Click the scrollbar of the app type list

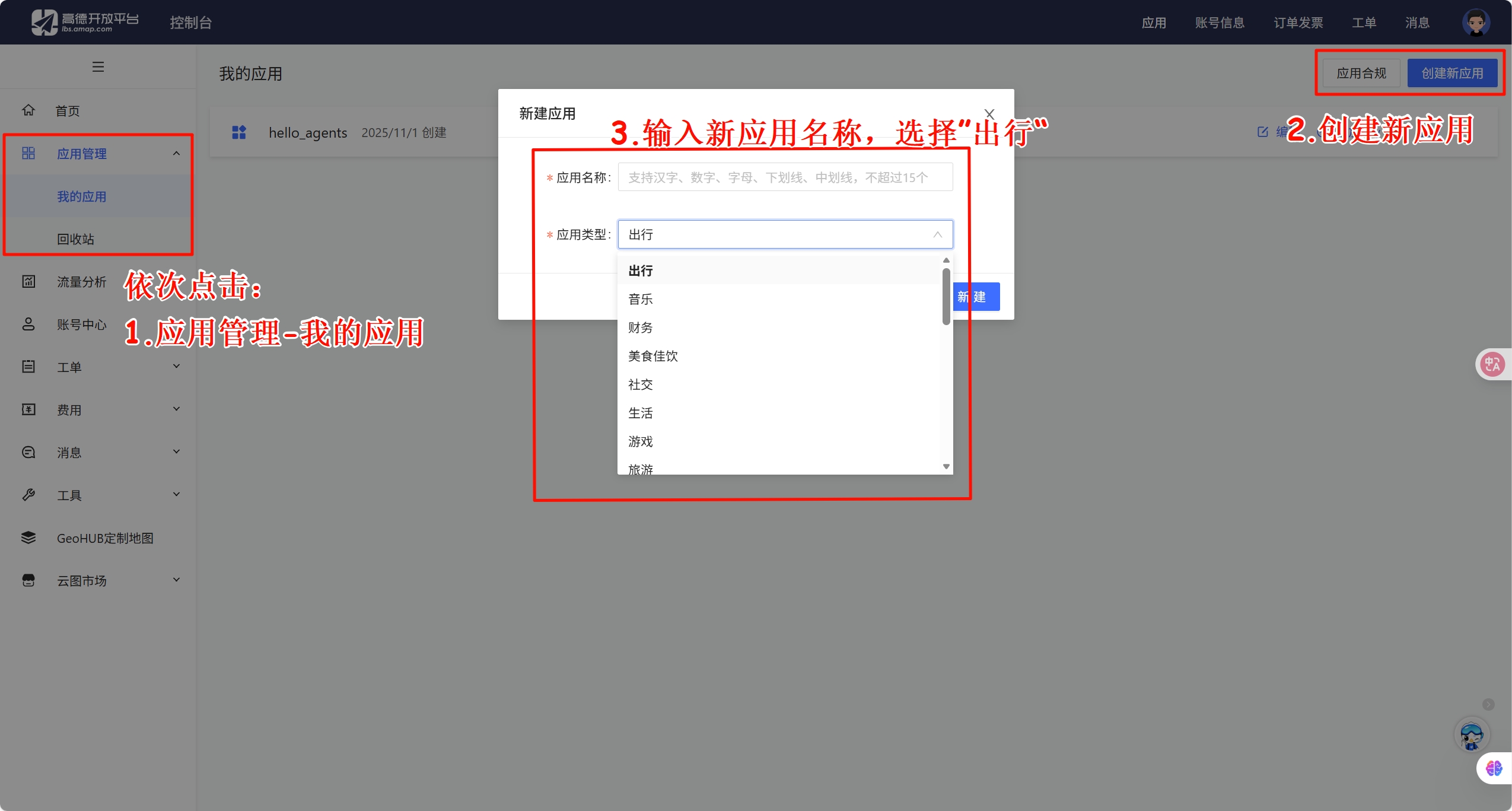(945, 297)
